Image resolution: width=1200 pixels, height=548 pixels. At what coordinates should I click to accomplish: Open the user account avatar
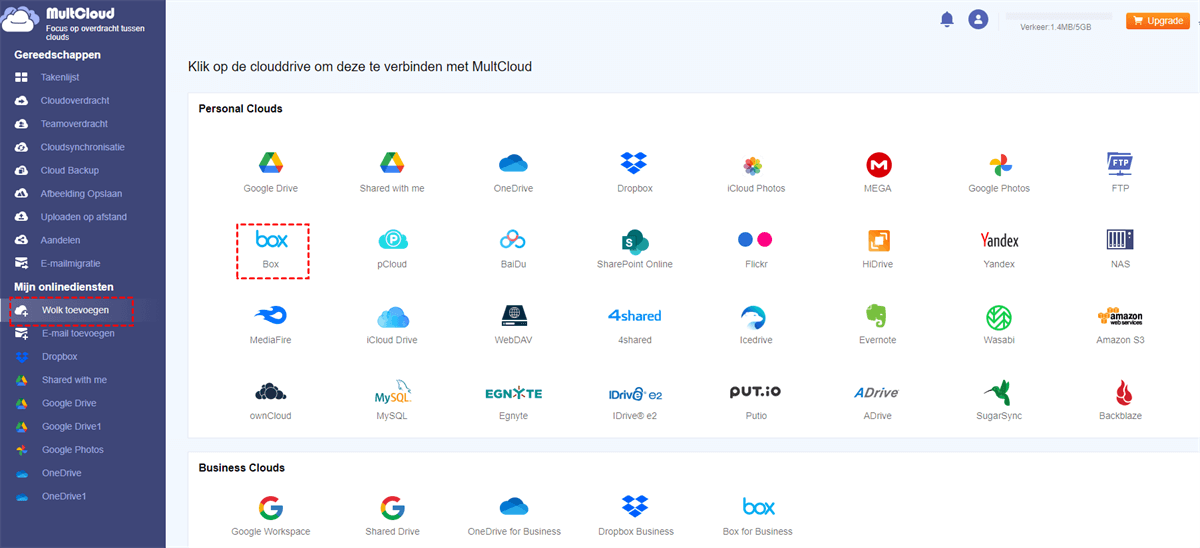tap(978, 20)
